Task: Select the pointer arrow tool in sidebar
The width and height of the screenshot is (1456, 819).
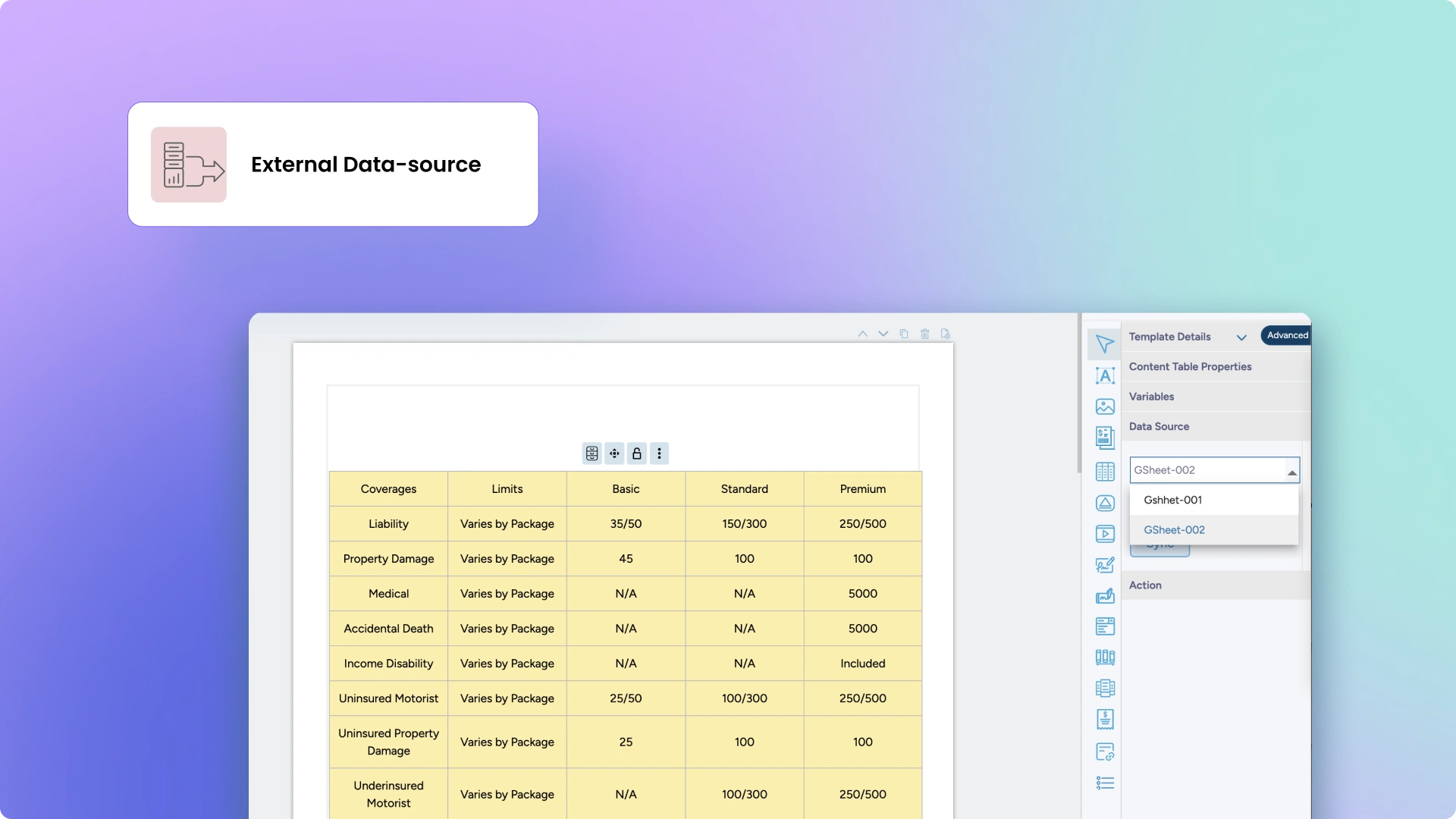Action: [1105, 344]
